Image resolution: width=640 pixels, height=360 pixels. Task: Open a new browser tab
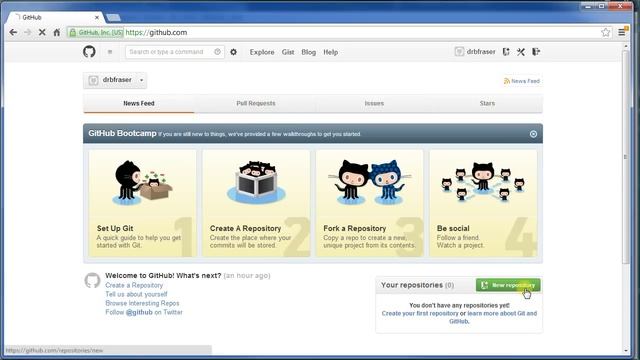pos(113,18)
